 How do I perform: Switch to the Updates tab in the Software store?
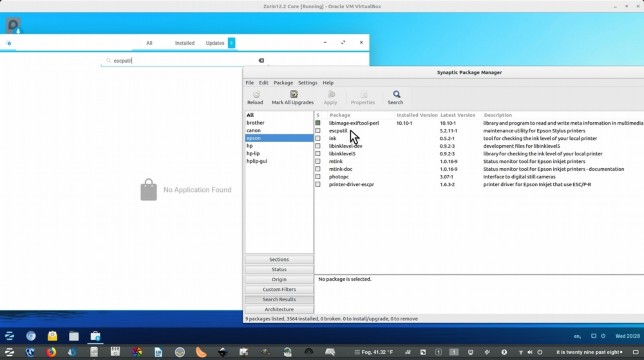[x=215, y=43]
